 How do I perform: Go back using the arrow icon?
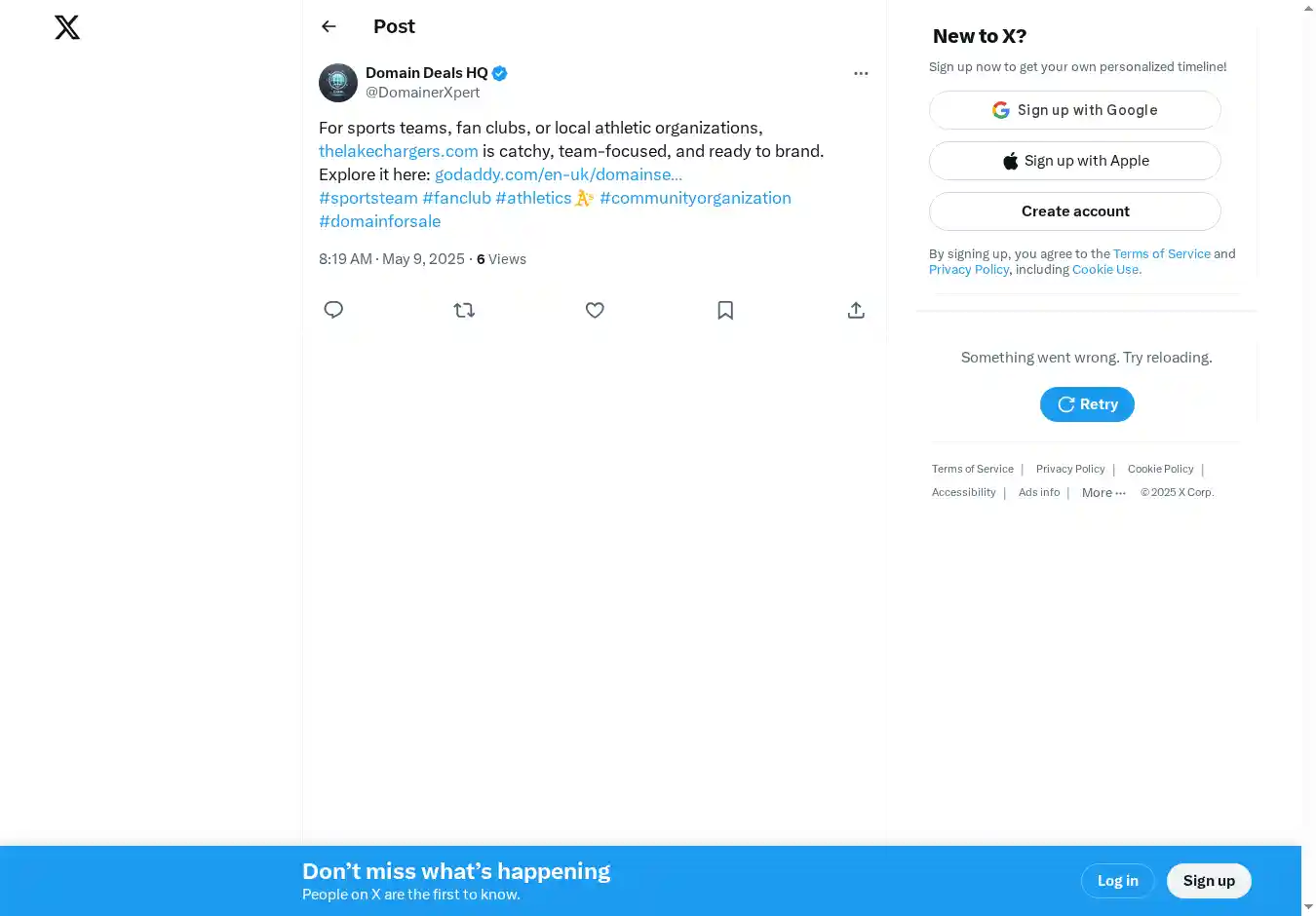[329, 27]
